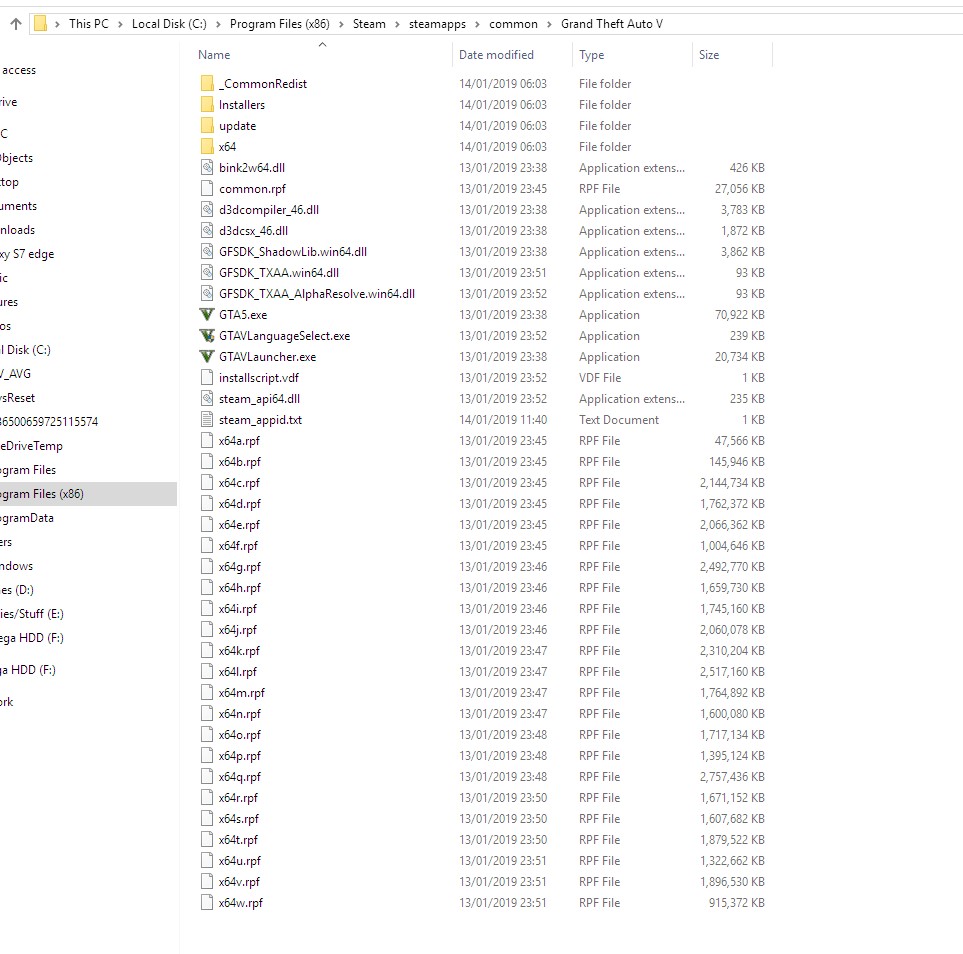Select x64e.rpf file name

pyautogui.click(x=239, y=525)
